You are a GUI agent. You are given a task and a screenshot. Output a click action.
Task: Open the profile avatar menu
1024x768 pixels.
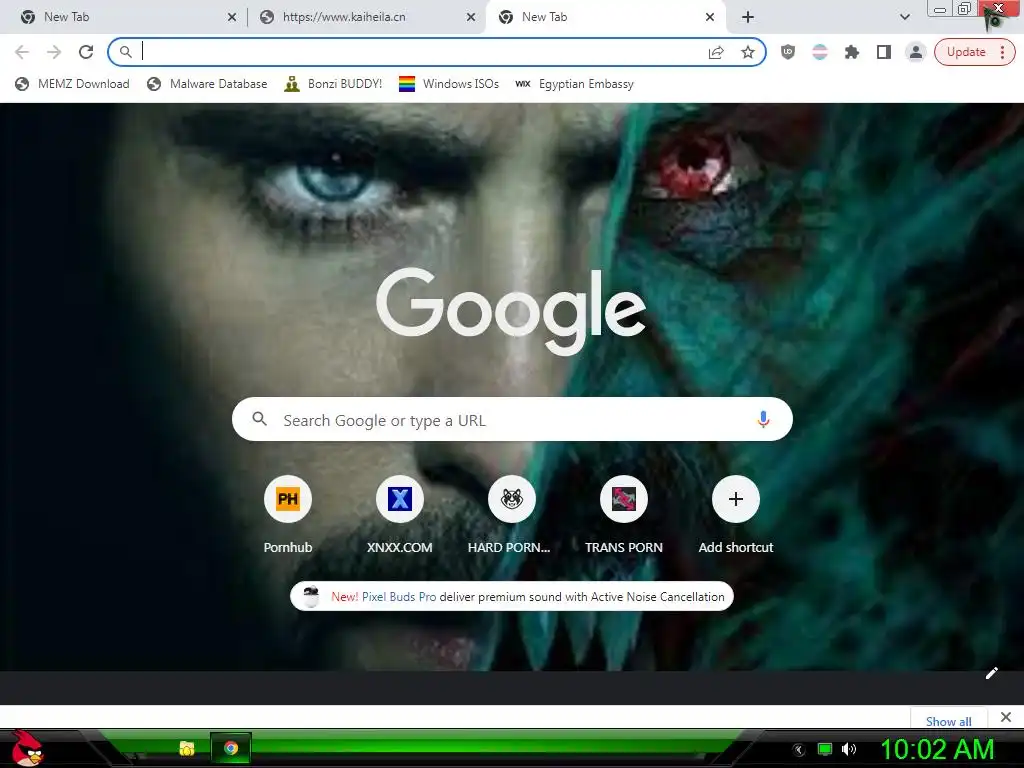916,52
